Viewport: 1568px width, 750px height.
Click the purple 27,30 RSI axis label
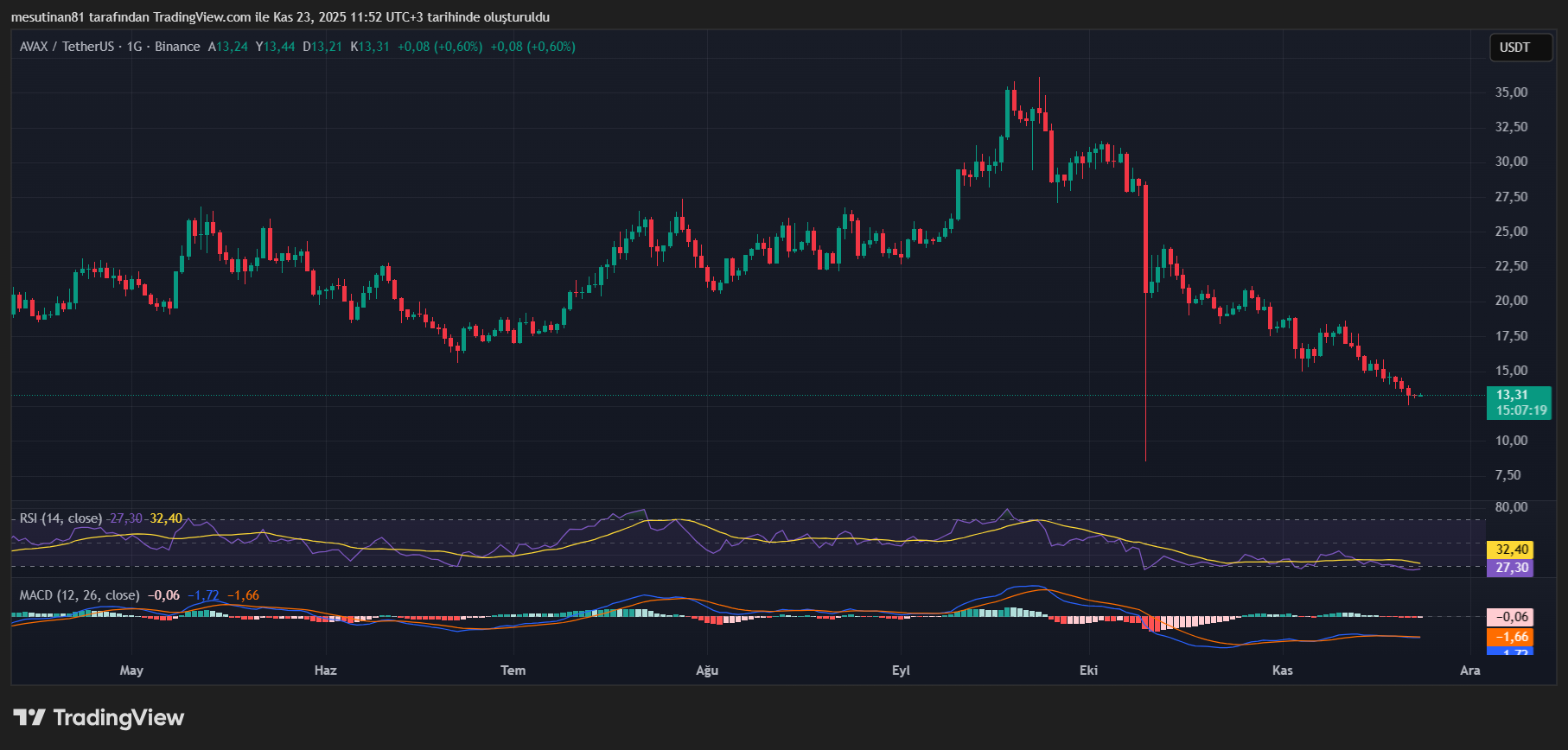click(1512, 568)
